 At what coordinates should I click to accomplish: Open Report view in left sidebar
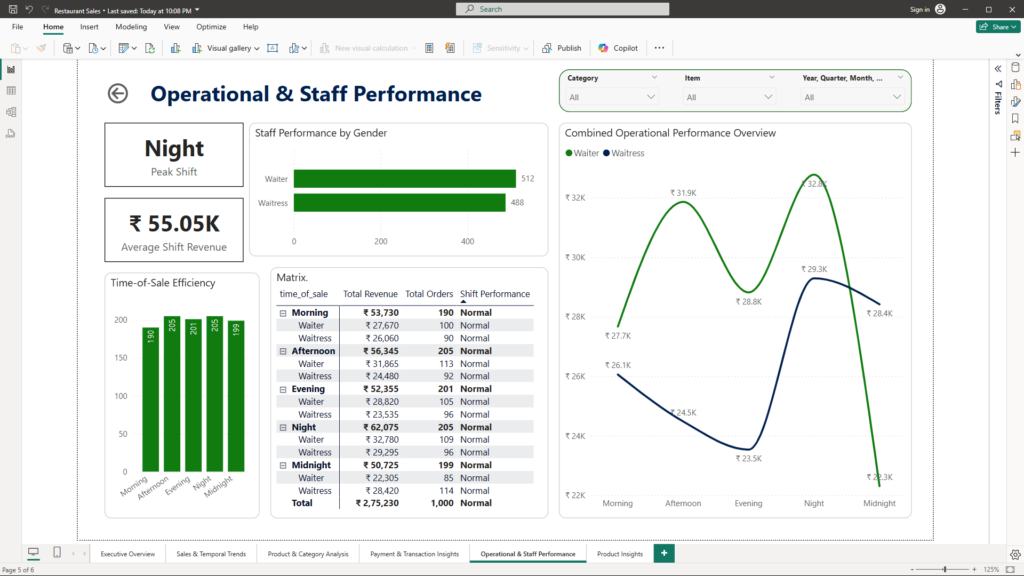pyautogui.click(x=11, y=69)
